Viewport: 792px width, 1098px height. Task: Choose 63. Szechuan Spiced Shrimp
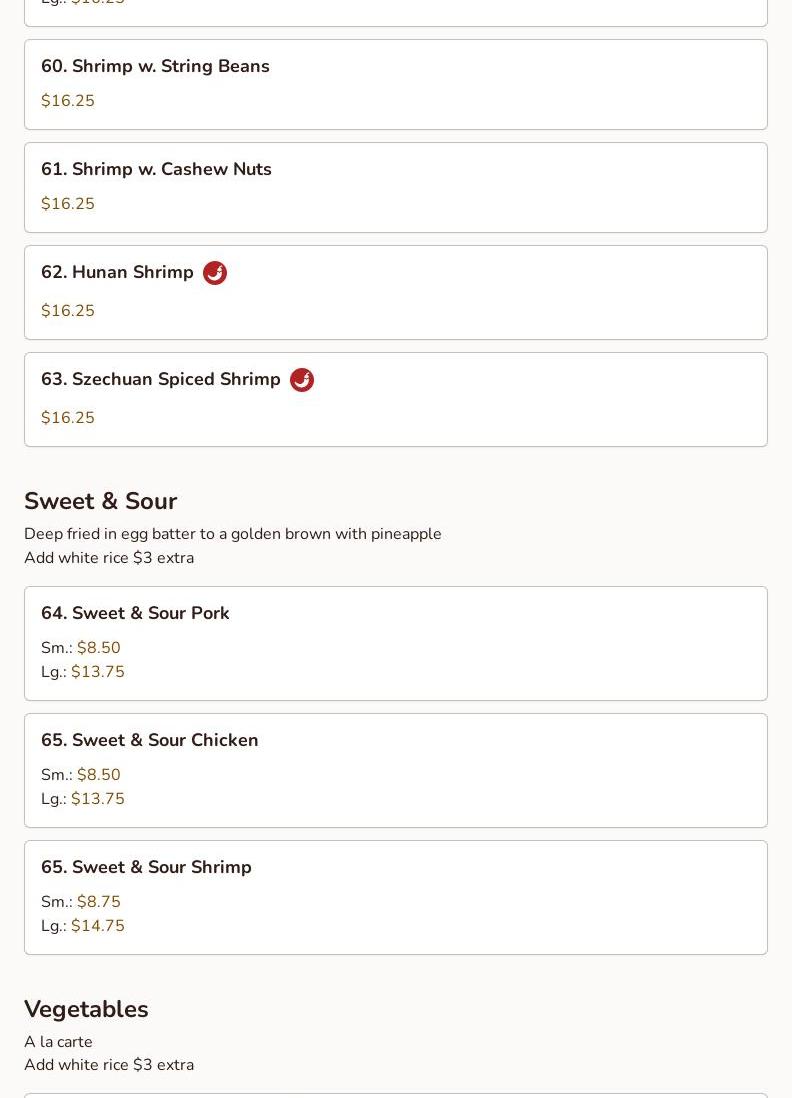(x=160, y=380)
